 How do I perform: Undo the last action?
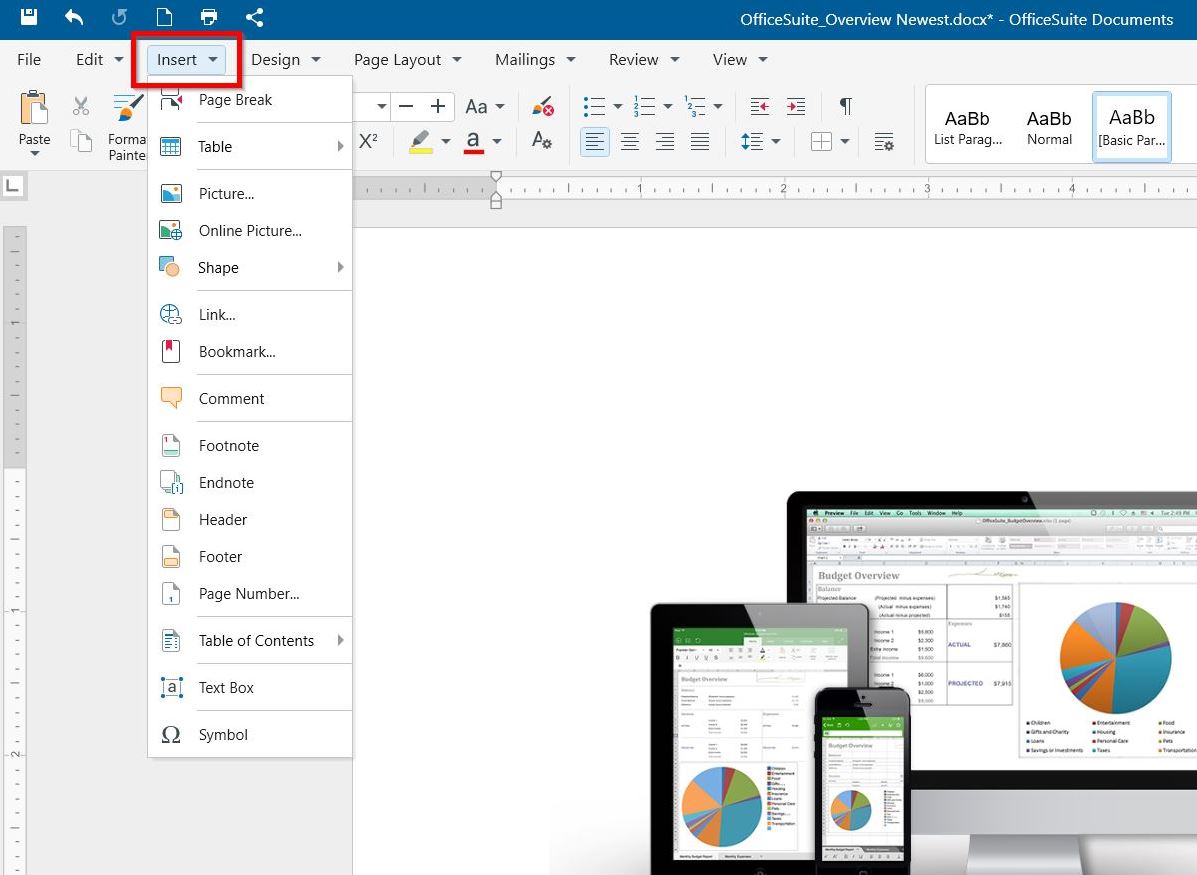point(74,17)
